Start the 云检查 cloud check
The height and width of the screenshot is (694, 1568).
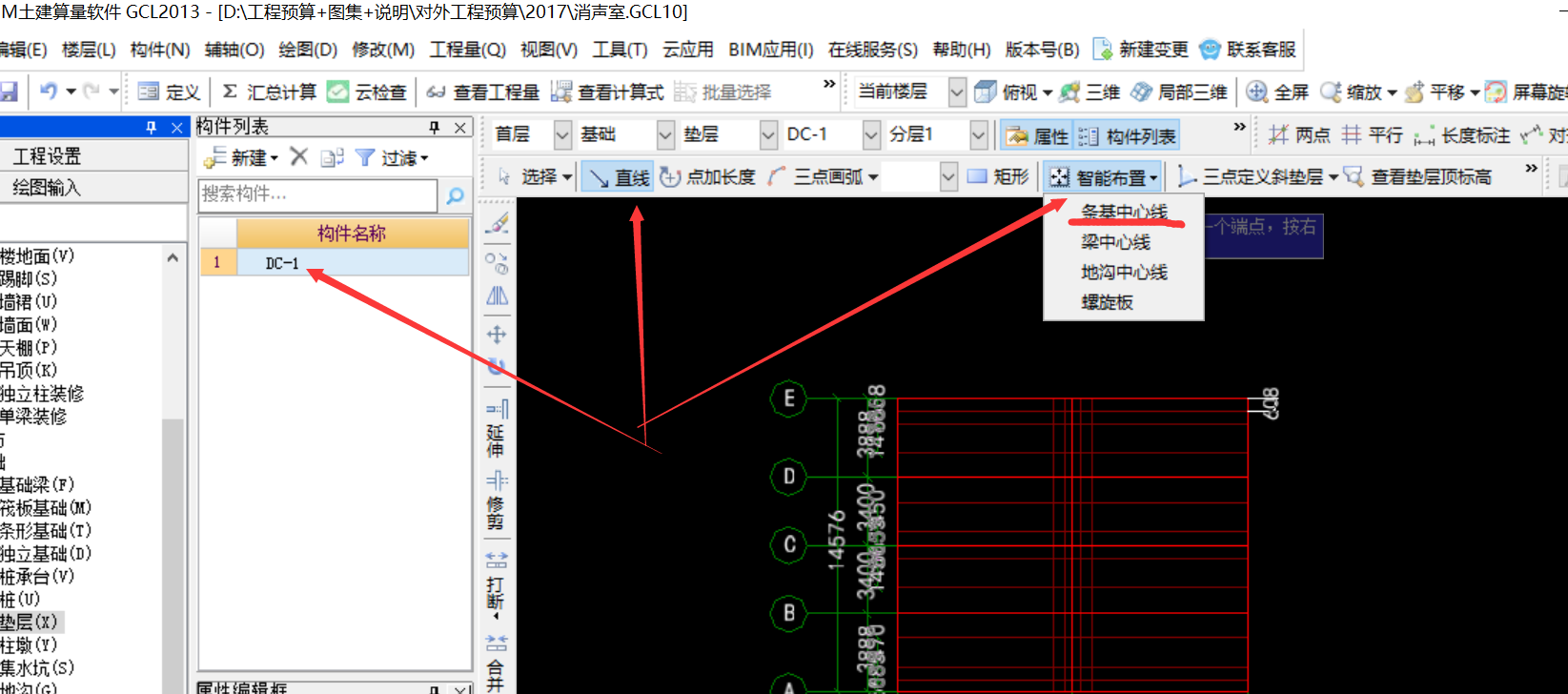pyautogui.click(x=367, y=92)
